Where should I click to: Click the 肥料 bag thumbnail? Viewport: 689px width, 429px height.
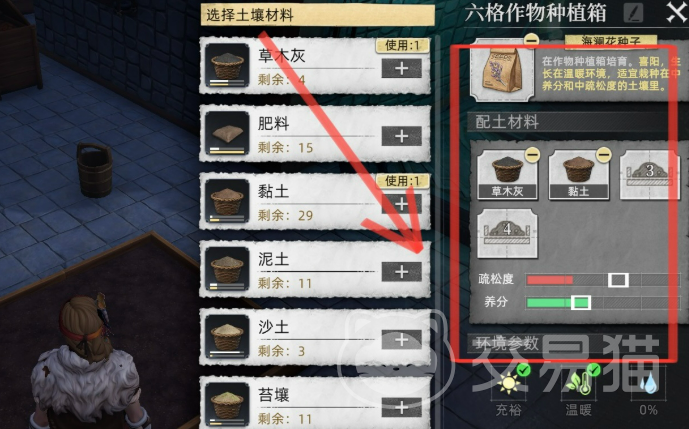227,133
